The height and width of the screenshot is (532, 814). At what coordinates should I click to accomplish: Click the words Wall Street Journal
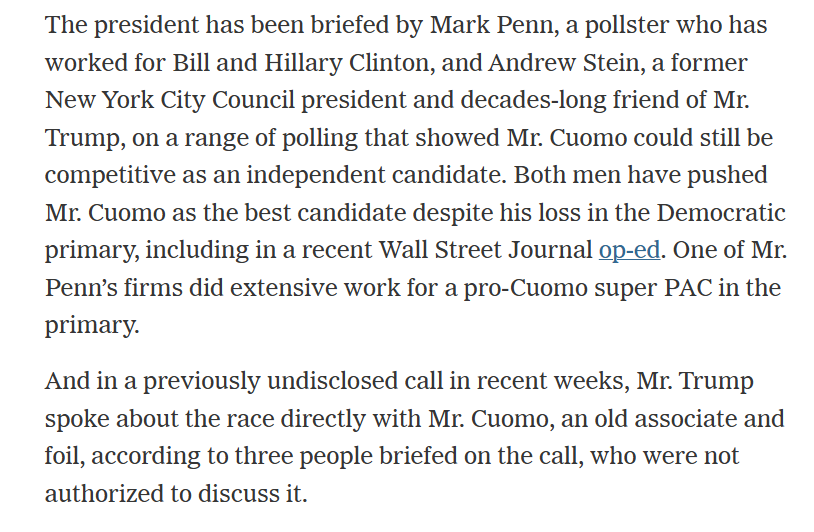485,250
